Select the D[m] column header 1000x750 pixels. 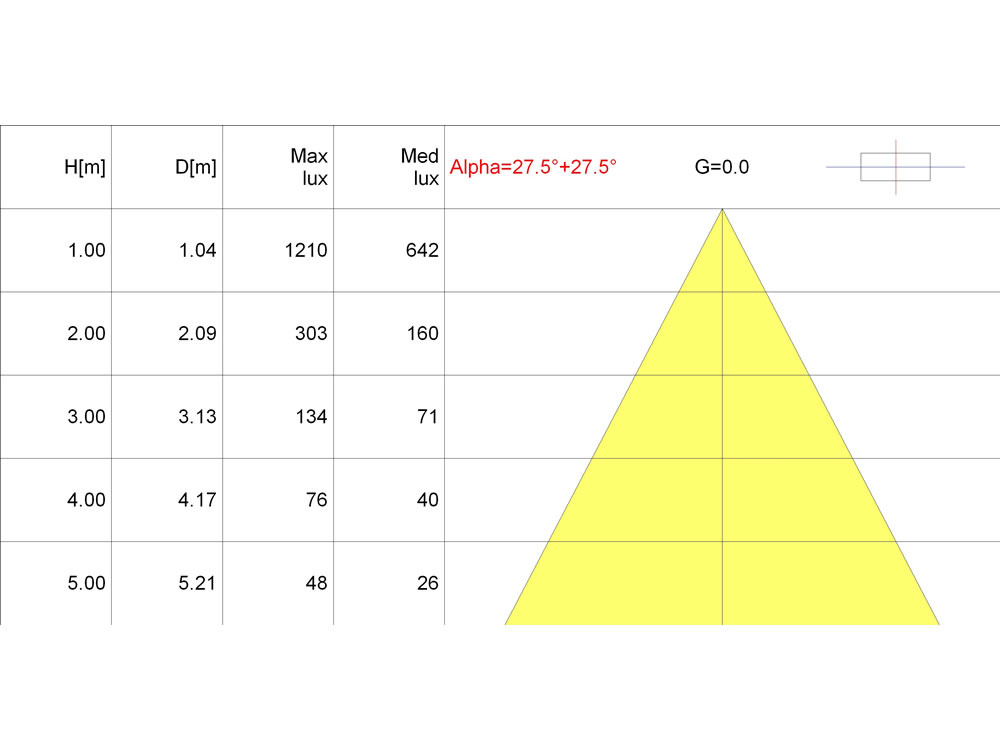[195, 168]
